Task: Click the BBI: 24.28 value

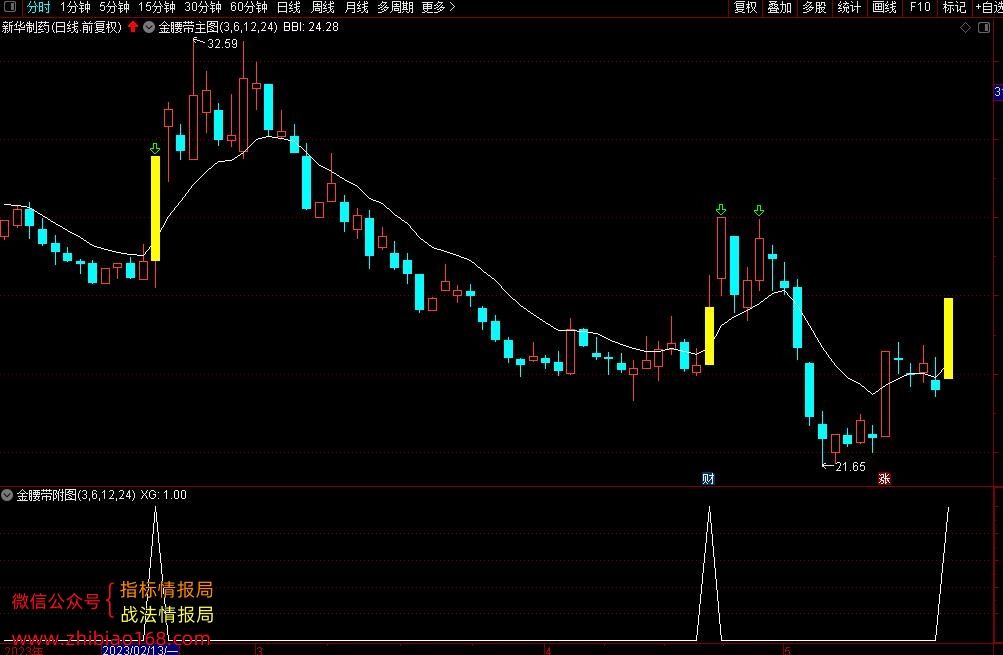Action: click(x=311, y=27)
